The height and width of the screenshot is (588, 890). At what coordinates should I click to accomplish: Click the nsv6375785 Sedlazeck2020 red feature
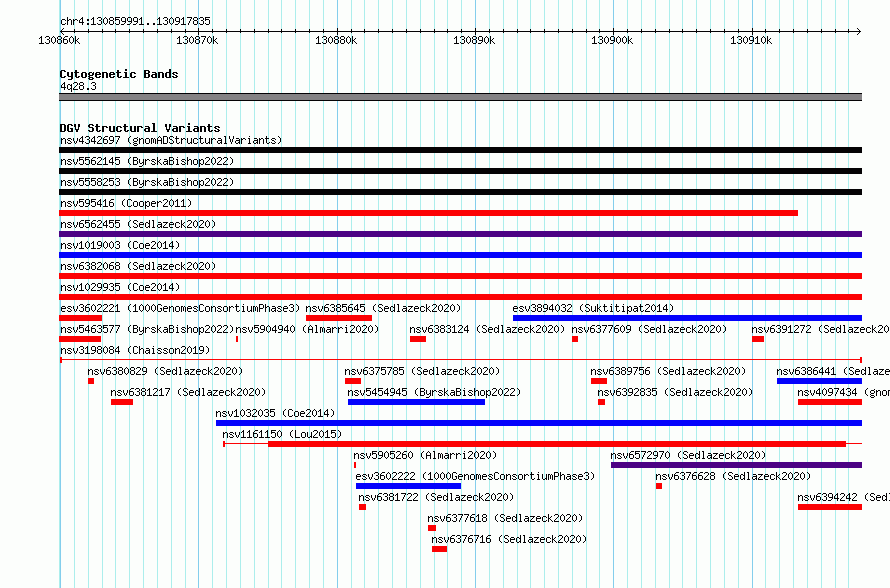(x=352, y=381)
